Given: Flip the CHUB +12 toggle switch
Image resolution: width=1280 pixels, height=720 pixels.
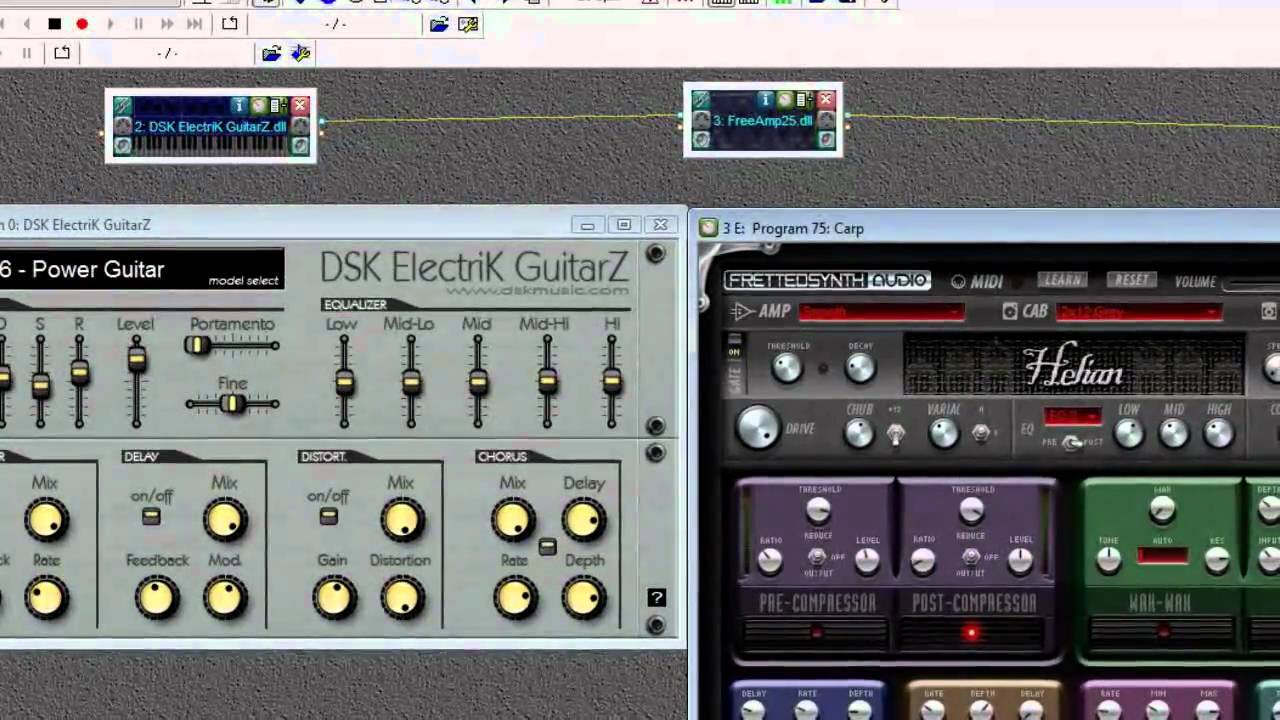Looking at the screenshot, I should click(896, 433).
